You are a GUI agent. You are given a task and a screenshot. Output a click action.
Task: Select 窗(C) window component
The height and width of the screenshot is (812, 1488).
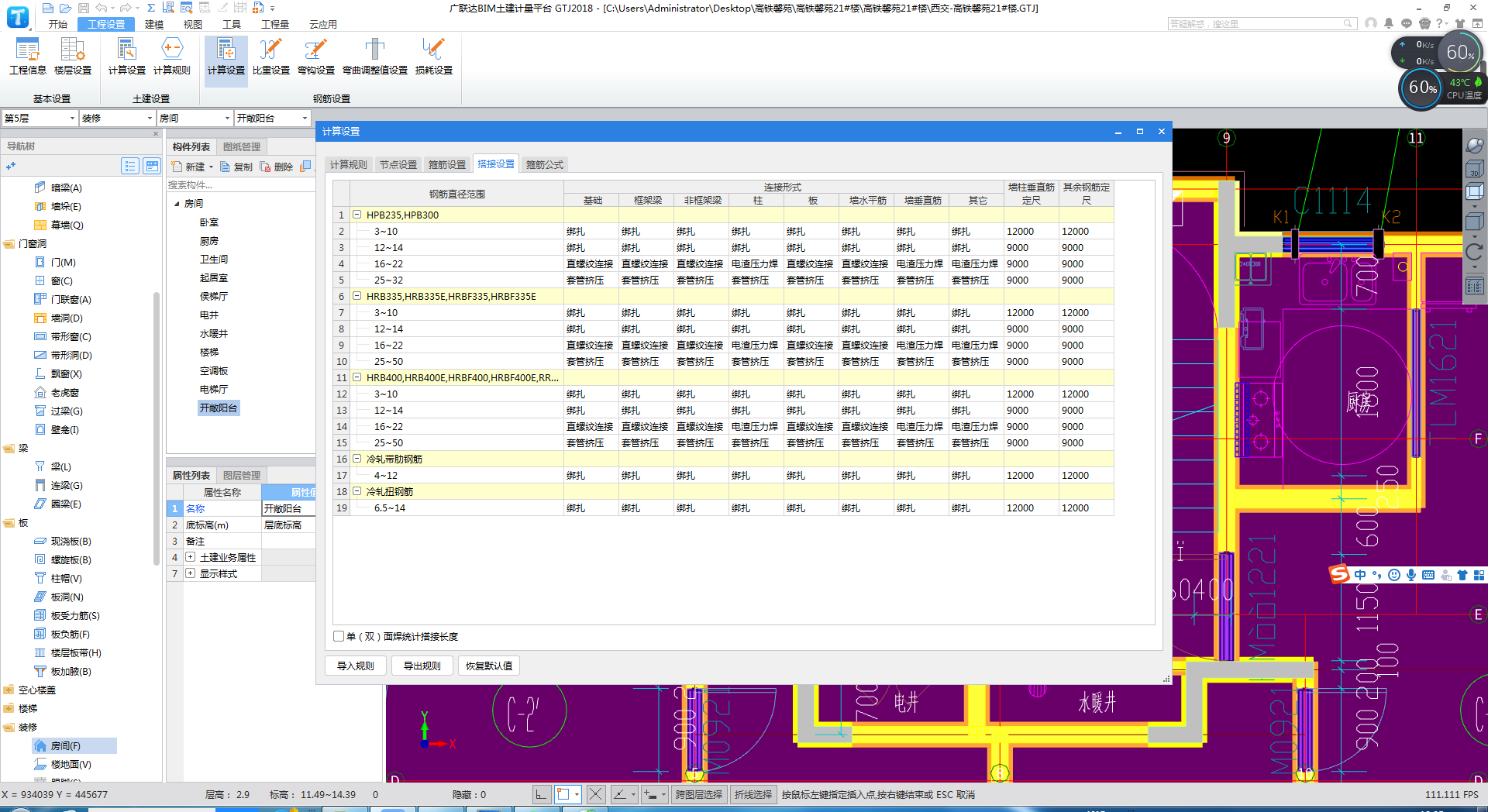click(x=53, y=280)
